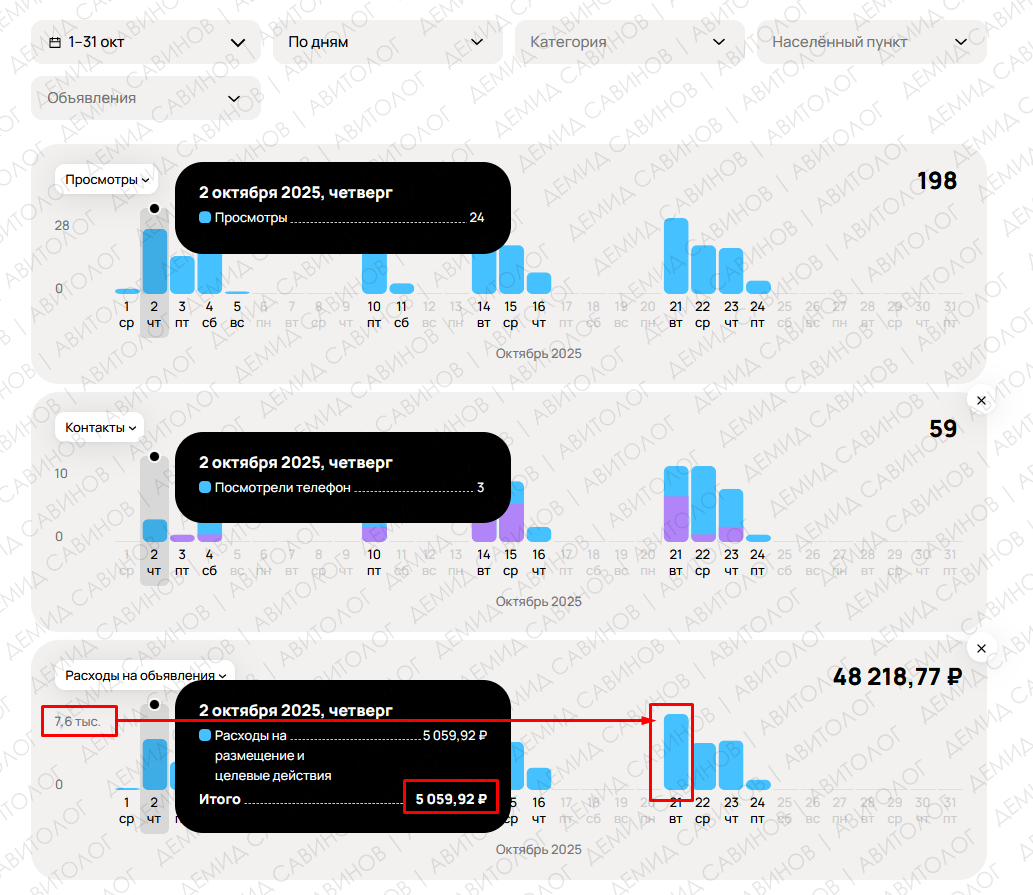
Task: Click the 7,6 тыс. axis label
Action: pyautogui.click(x=77, y=721)
